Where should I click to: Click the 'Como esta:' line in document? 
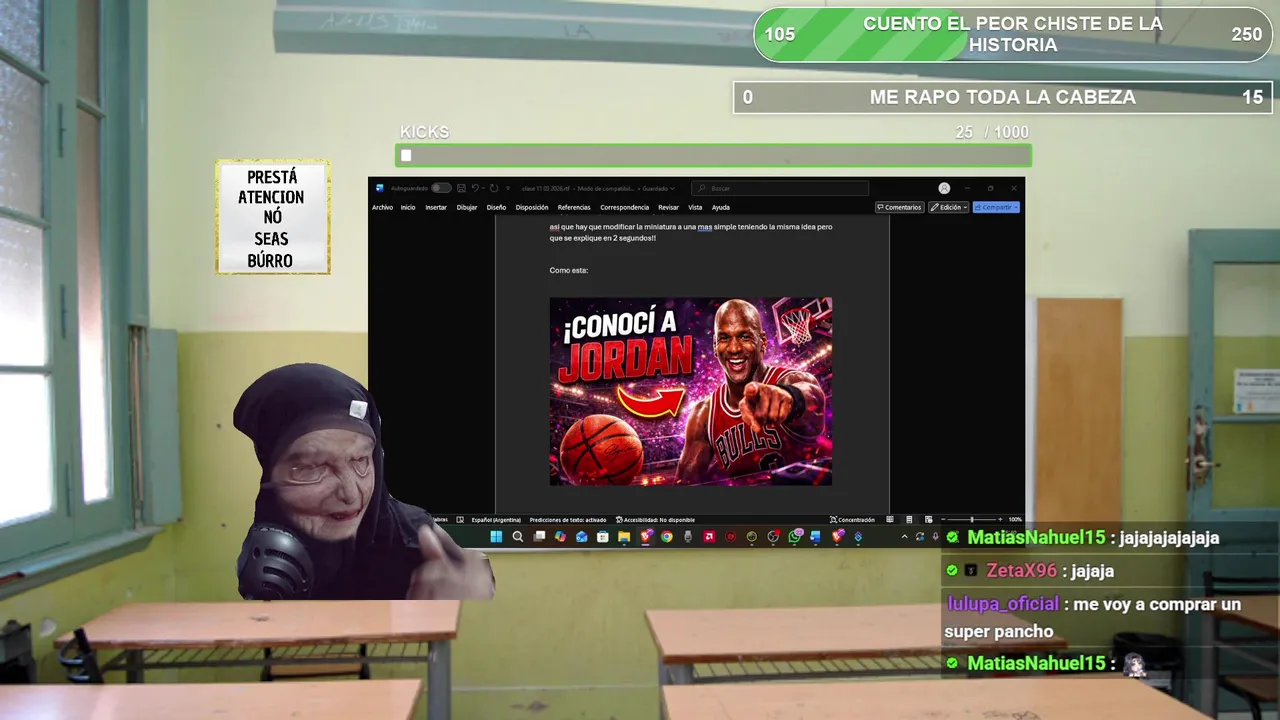568,270
